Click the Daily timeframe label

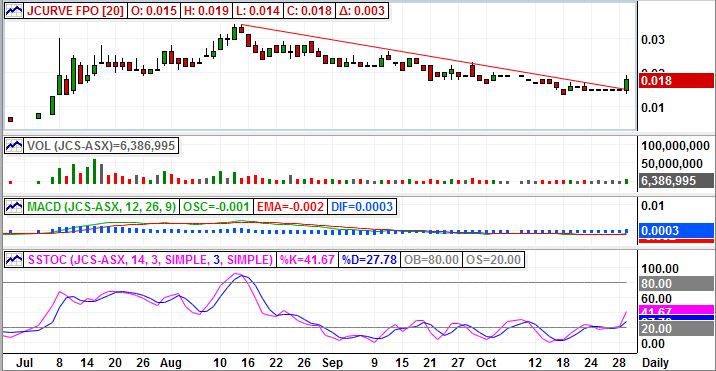(656, 363)
